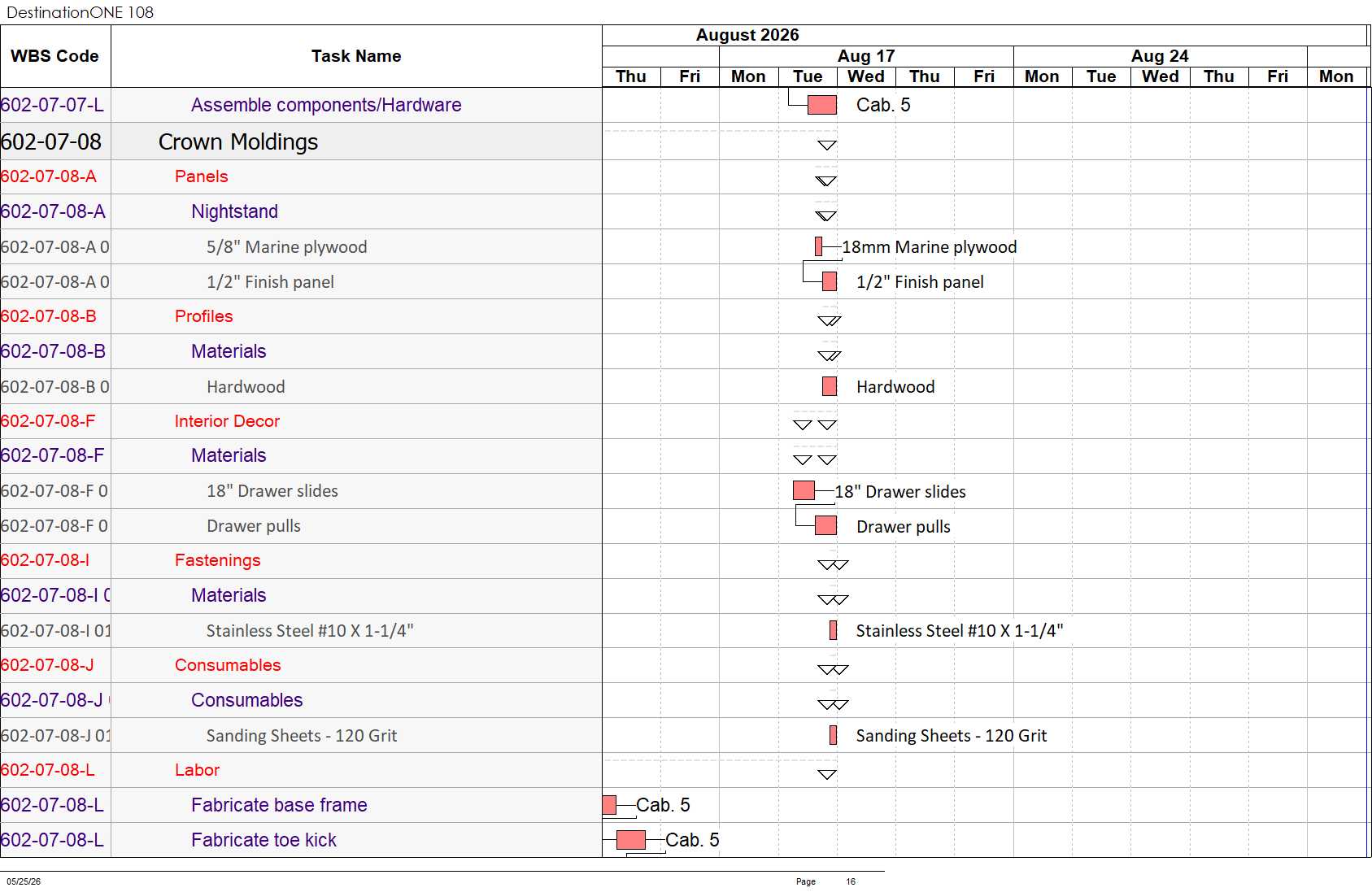Click the Task Name column header
The image size is (1372, 892).
tap(356, 56)
